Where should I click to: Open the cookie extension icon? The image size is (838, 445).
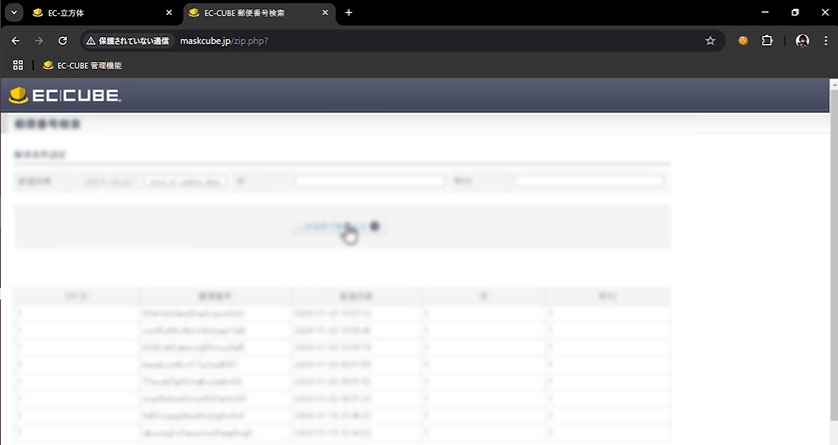click(x=743, y=41)
